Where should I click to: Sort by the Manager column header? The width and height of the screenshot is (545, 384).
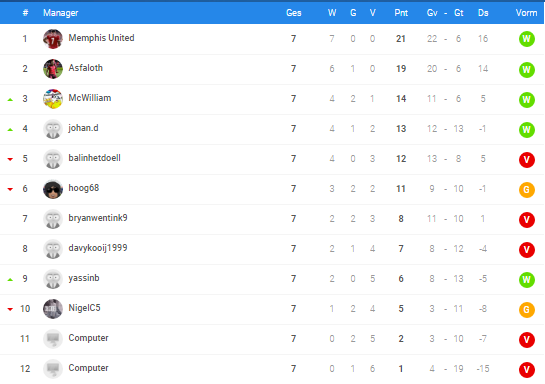[60, 13]
